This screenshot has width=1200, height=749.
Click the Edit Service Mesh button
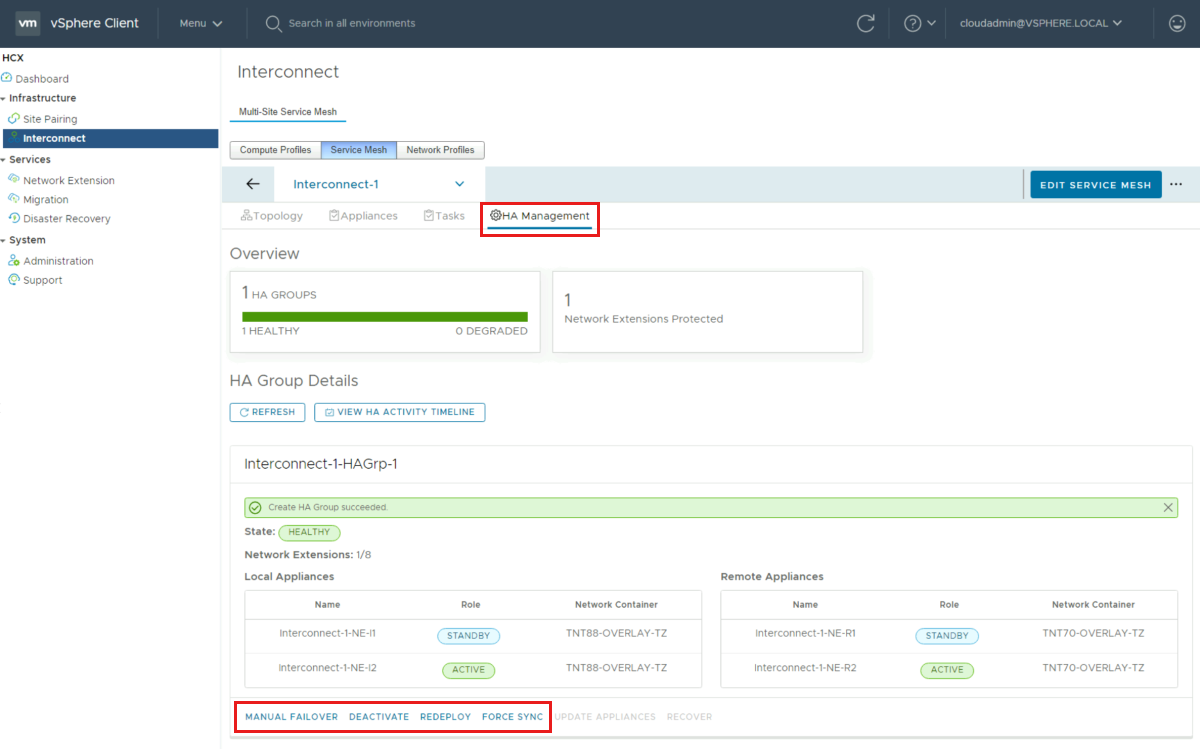click(1095, 185)
